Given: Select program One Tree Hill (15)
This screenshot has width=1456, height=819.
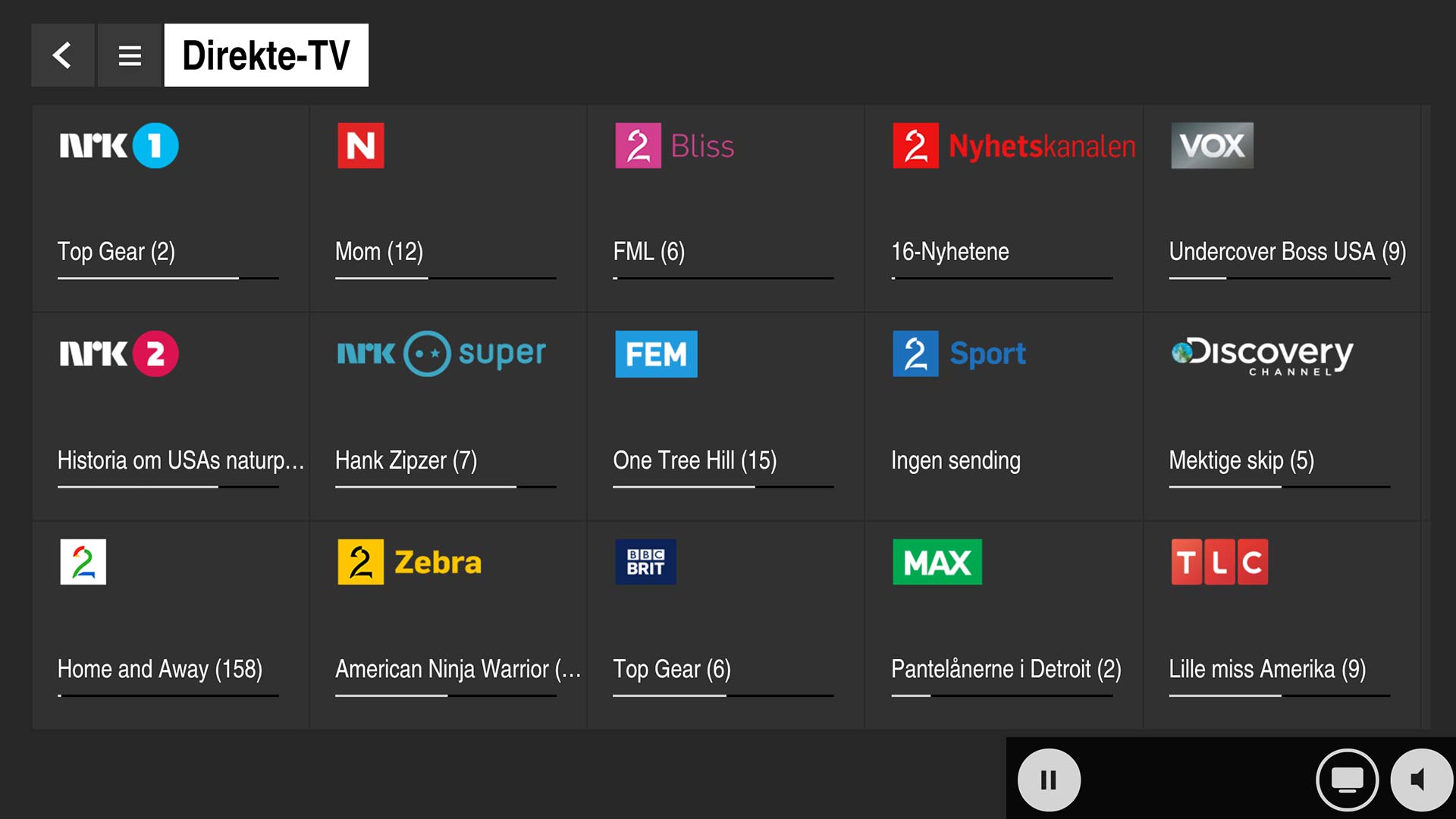Looking at the screenshot, I should point(695,460).
